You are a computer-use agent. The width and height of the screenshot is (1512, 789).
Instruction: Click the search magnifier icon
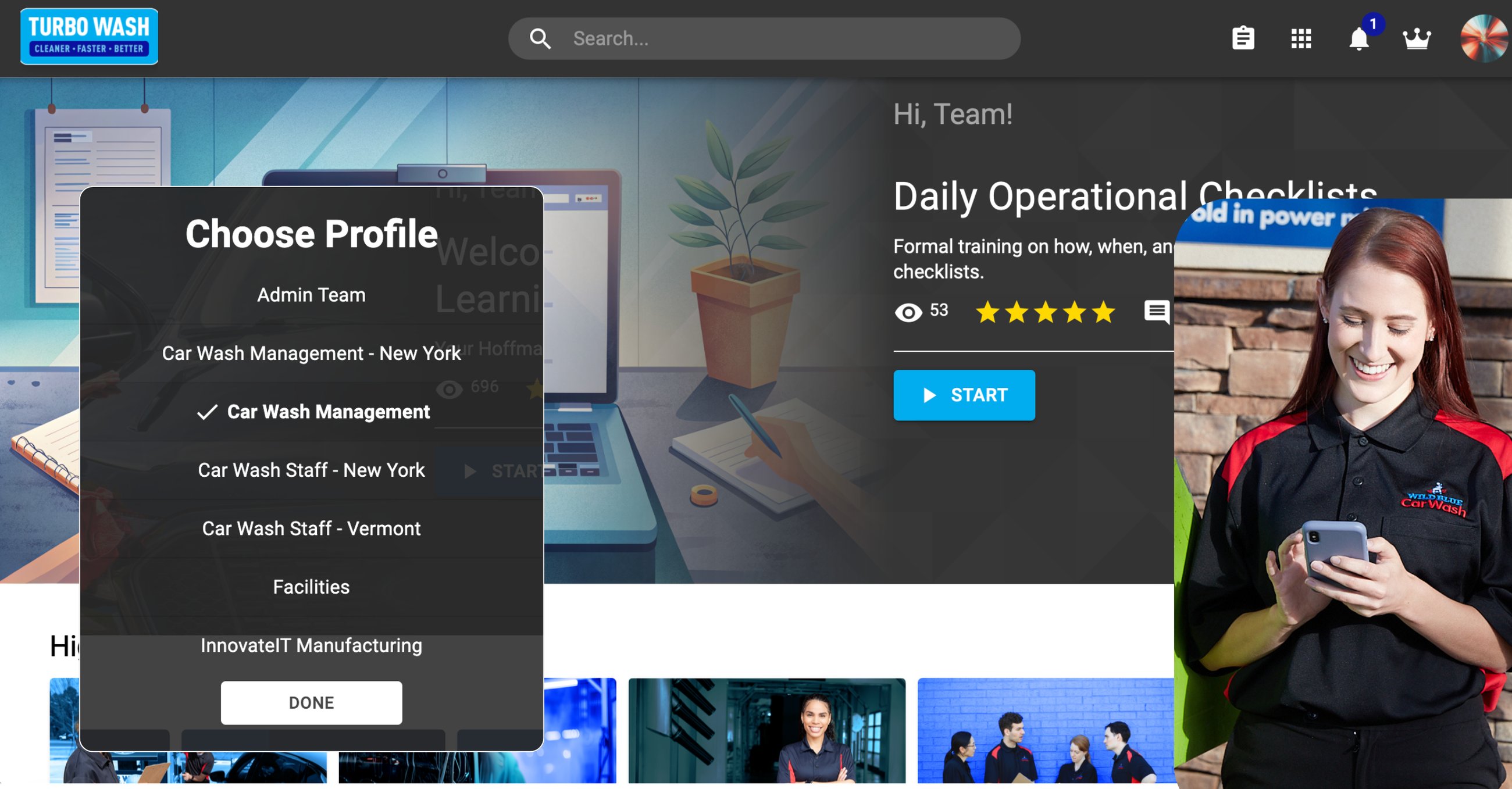point(540,39)
